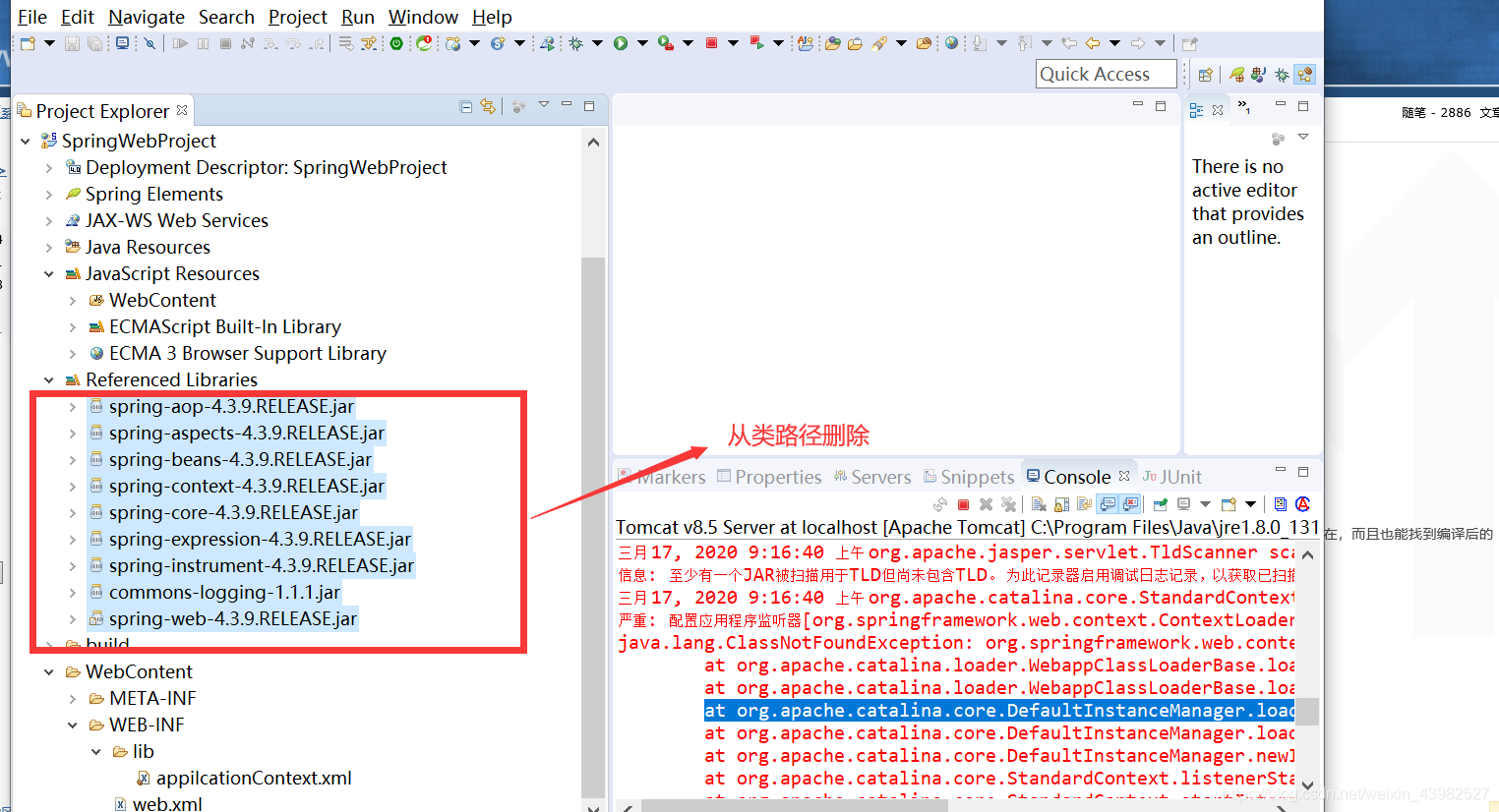Click into the Quick Access field
The height and width of the screenshot is (812, 1499).
(x=1107, y=74)
